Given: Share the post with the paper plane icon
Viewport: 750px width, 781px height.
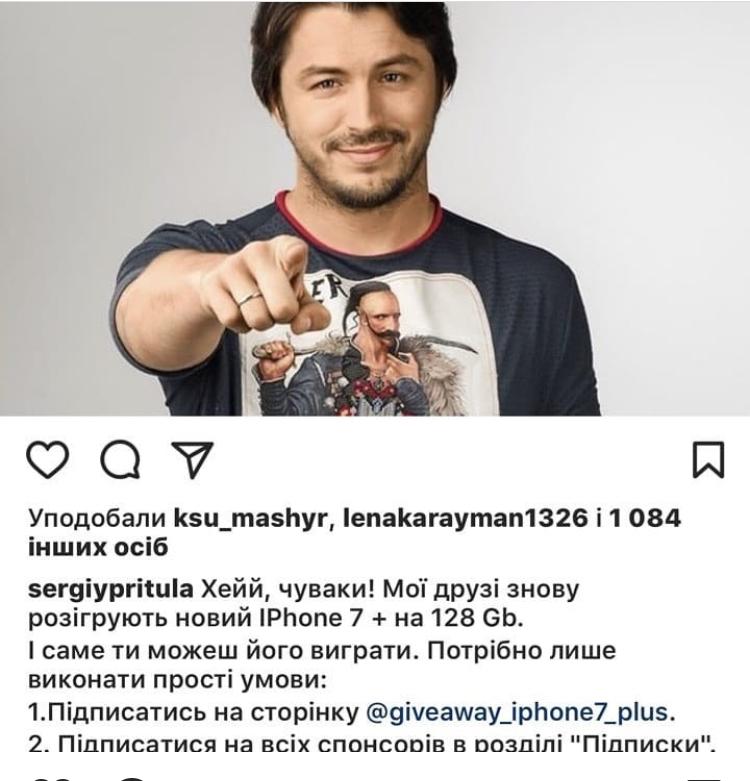Looking at the screenshot, I should [192, 460].
